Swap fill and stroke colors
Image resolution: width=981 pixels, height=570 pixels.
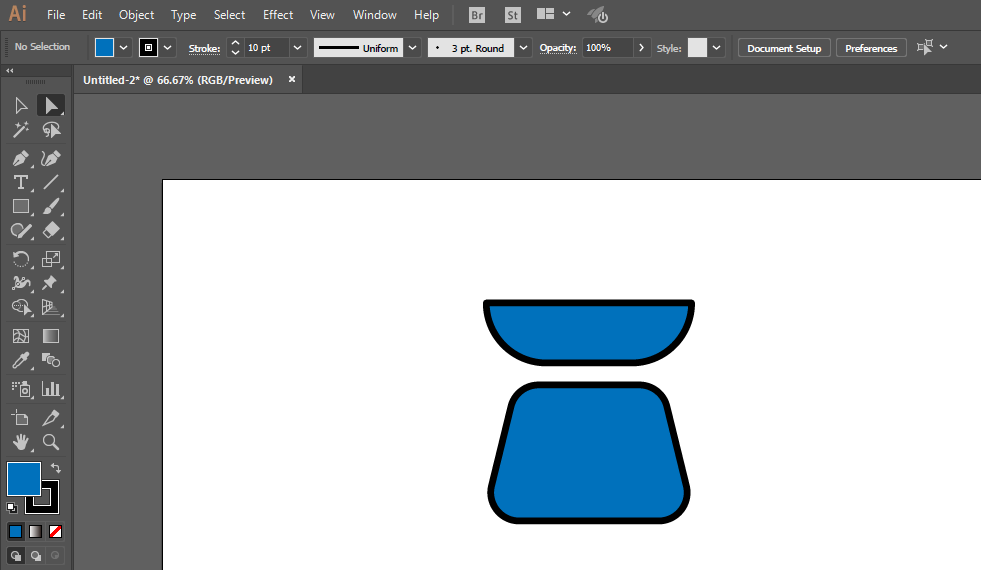pyautogui.click(x=56, y=468)
